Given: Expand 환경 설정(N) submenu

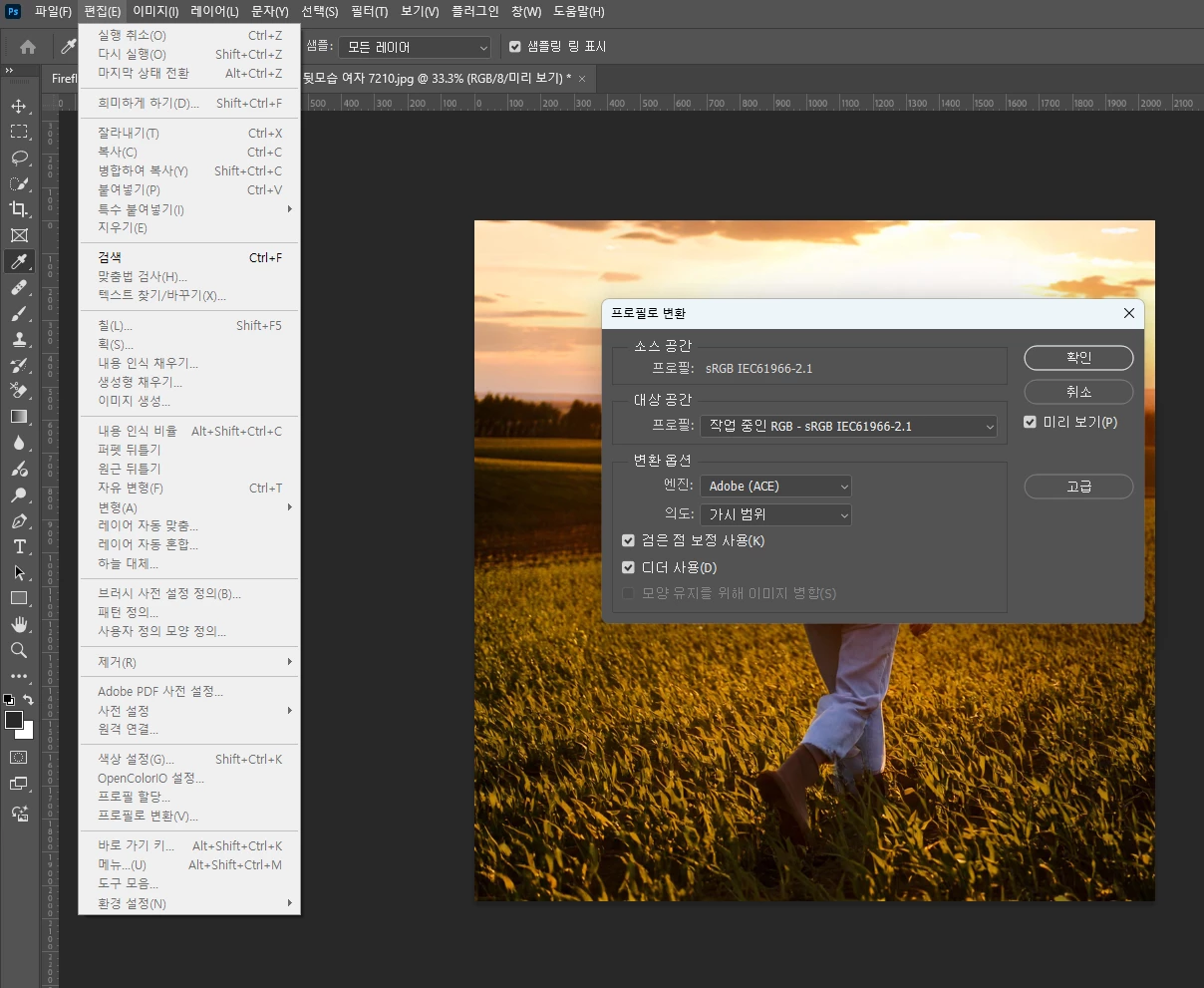Looking at the screenshot, I should (189, 903).
